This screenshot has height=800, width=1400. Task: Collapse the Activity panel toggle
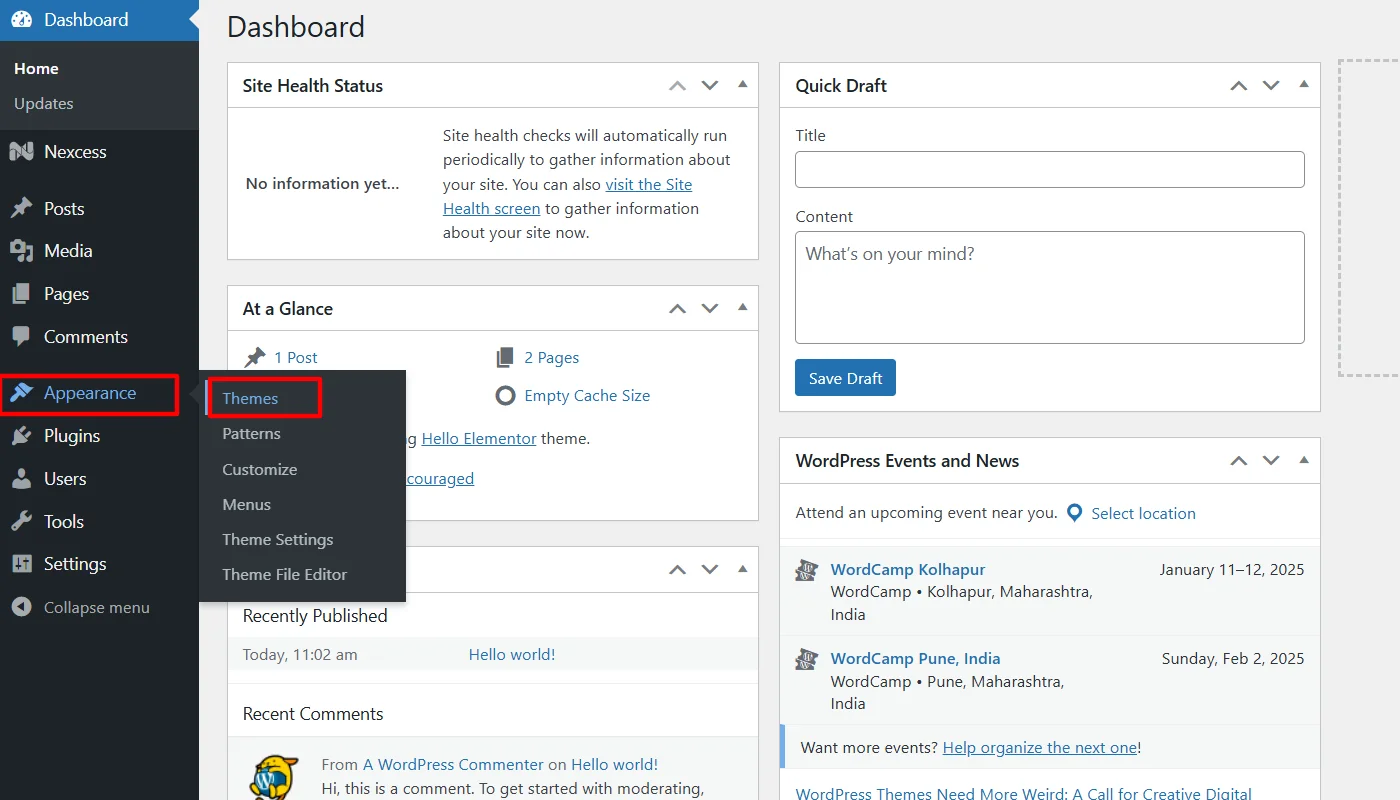[742, 569]
